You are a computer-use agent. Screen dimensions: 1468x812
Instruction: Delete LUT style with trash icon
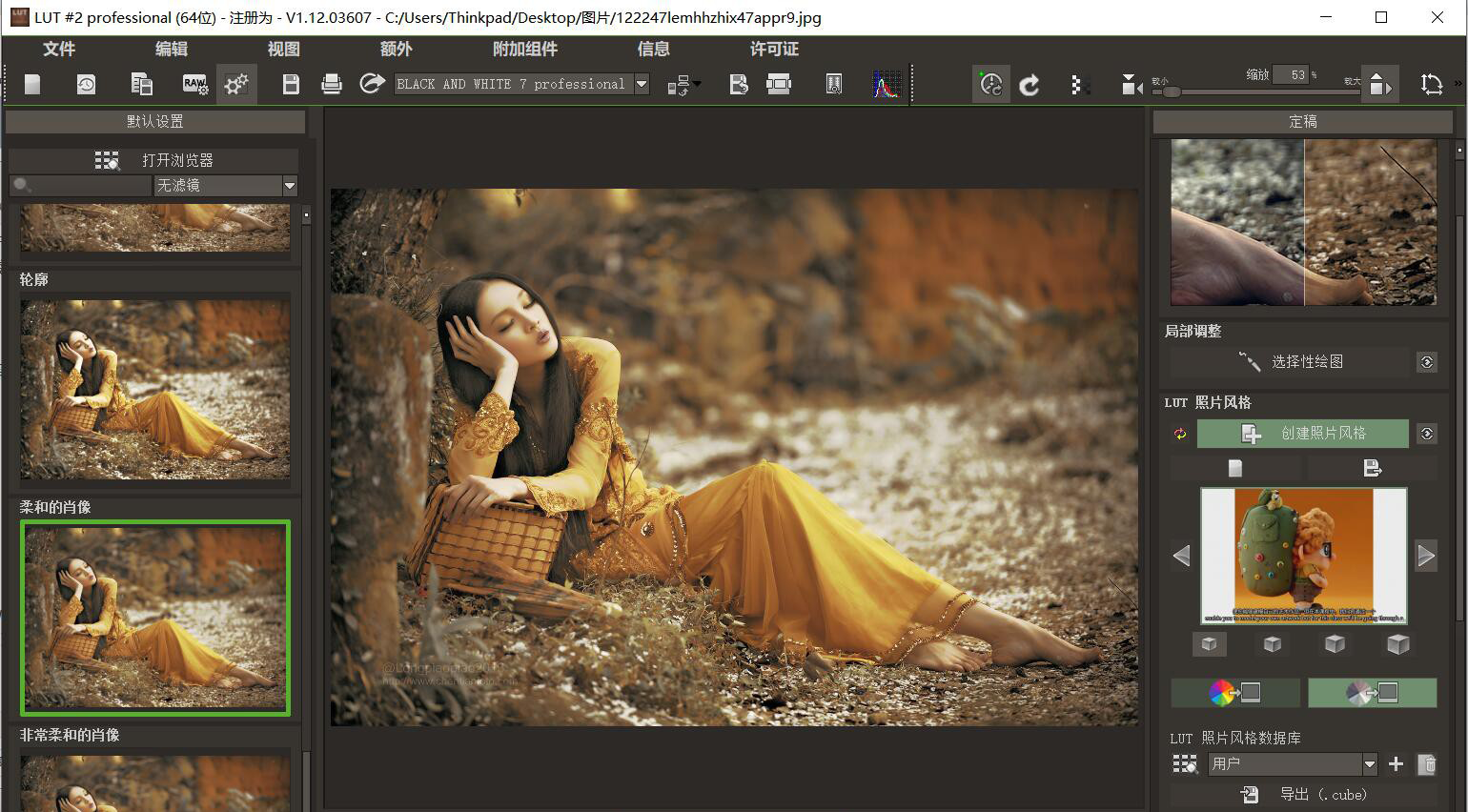point(1427,763)
